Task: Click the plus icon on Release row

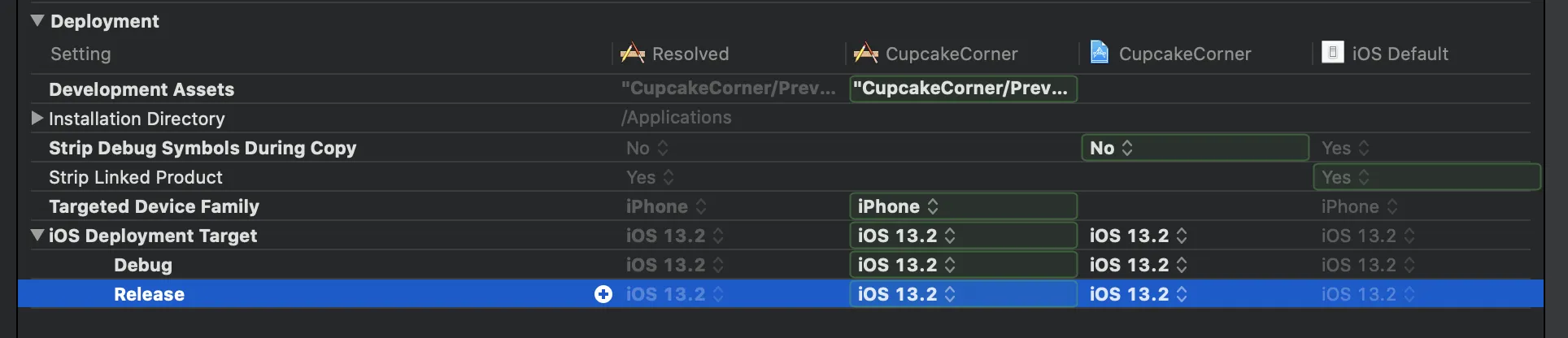Action: 603,294
